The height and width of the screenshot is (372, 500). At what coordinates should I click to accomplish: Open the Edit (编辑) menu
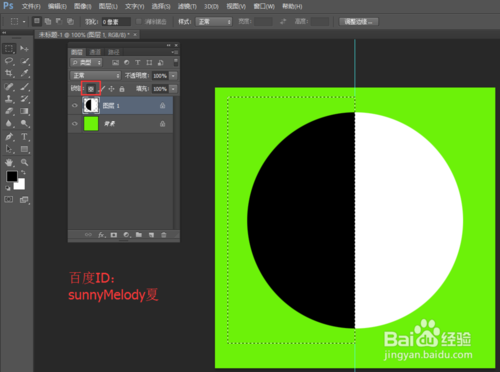[x=57, y=6]
